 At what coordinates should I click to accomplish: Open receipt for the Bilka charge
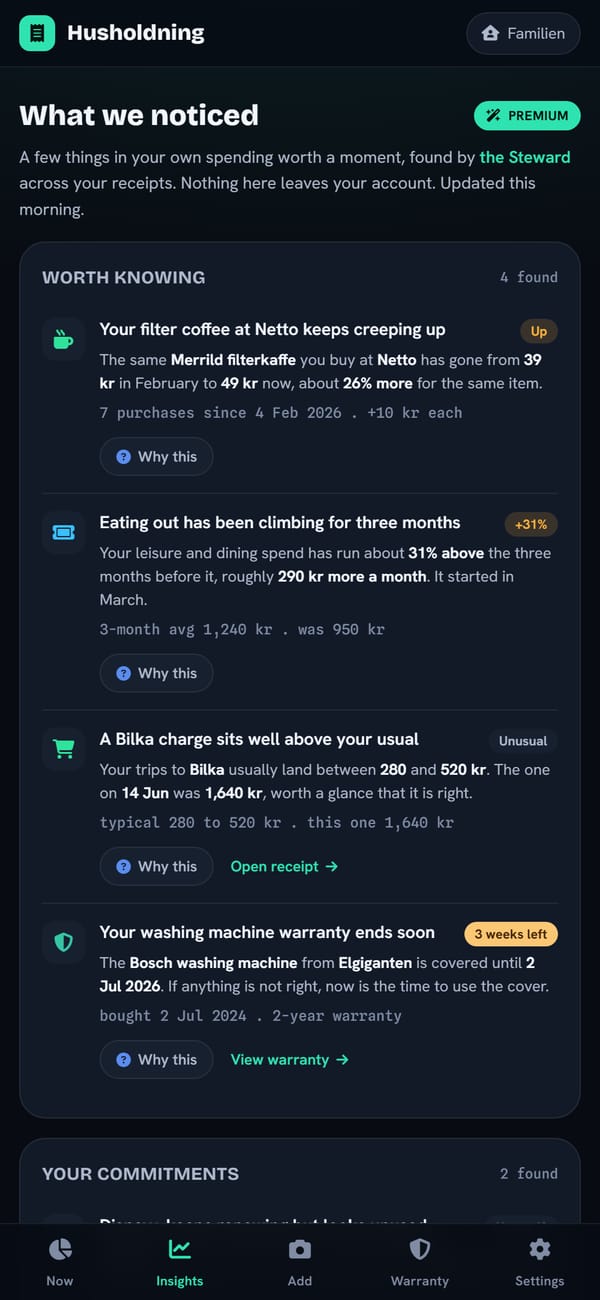[x=285, y=866]
